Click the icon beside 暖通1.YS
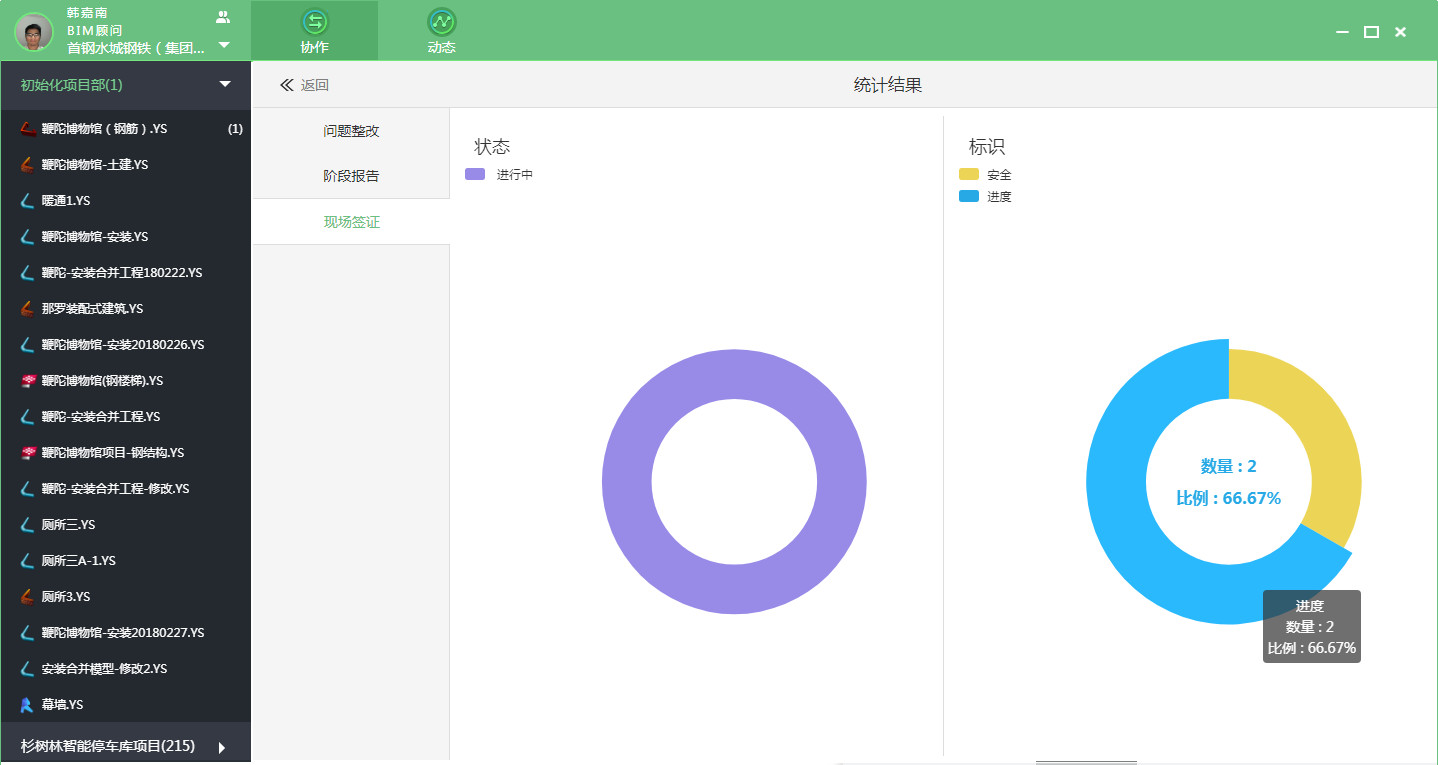This screenshot has width=1438, height=765. [x=27, y=201]
